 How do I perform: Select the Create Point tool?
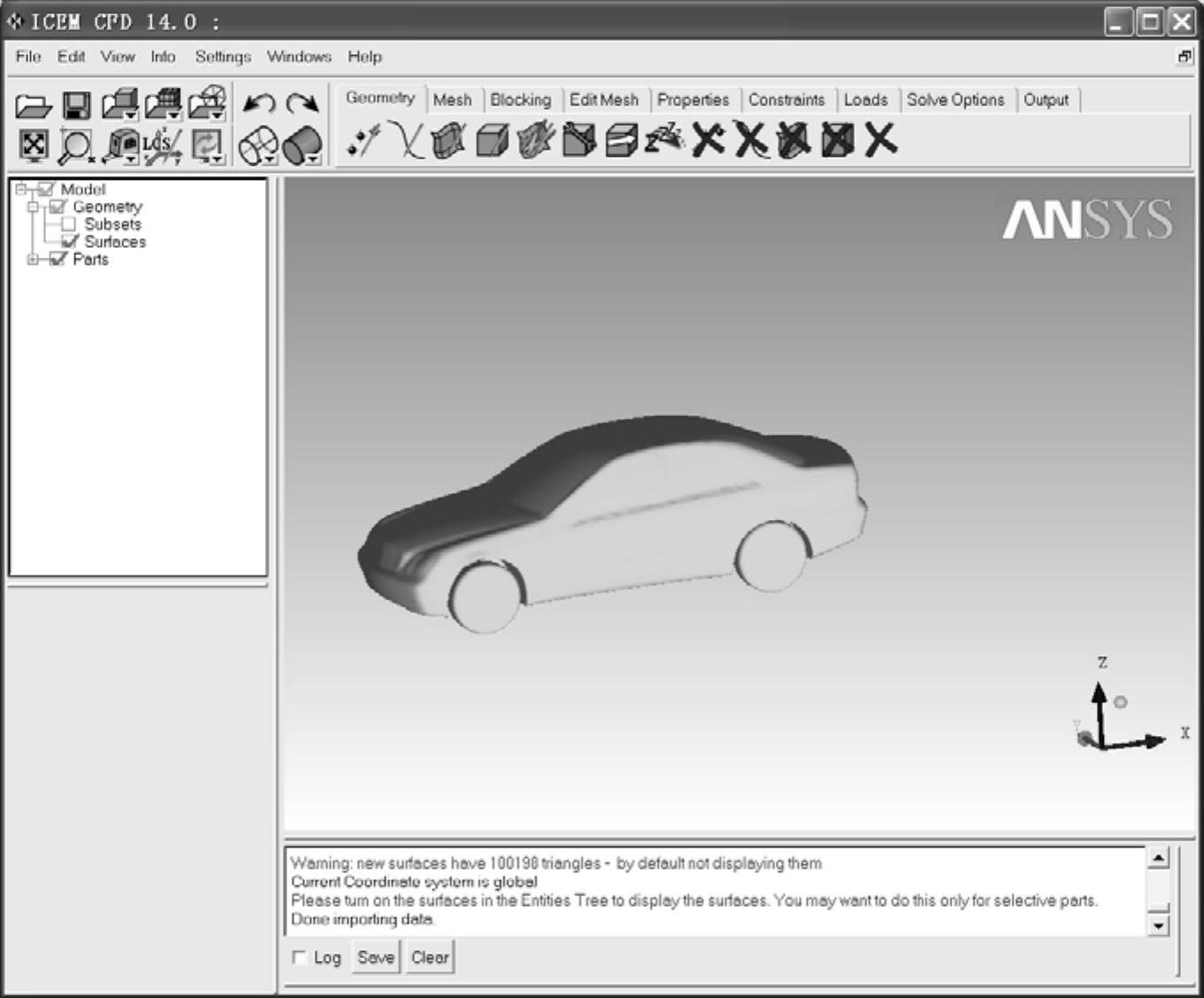click(x=363, y=141)
